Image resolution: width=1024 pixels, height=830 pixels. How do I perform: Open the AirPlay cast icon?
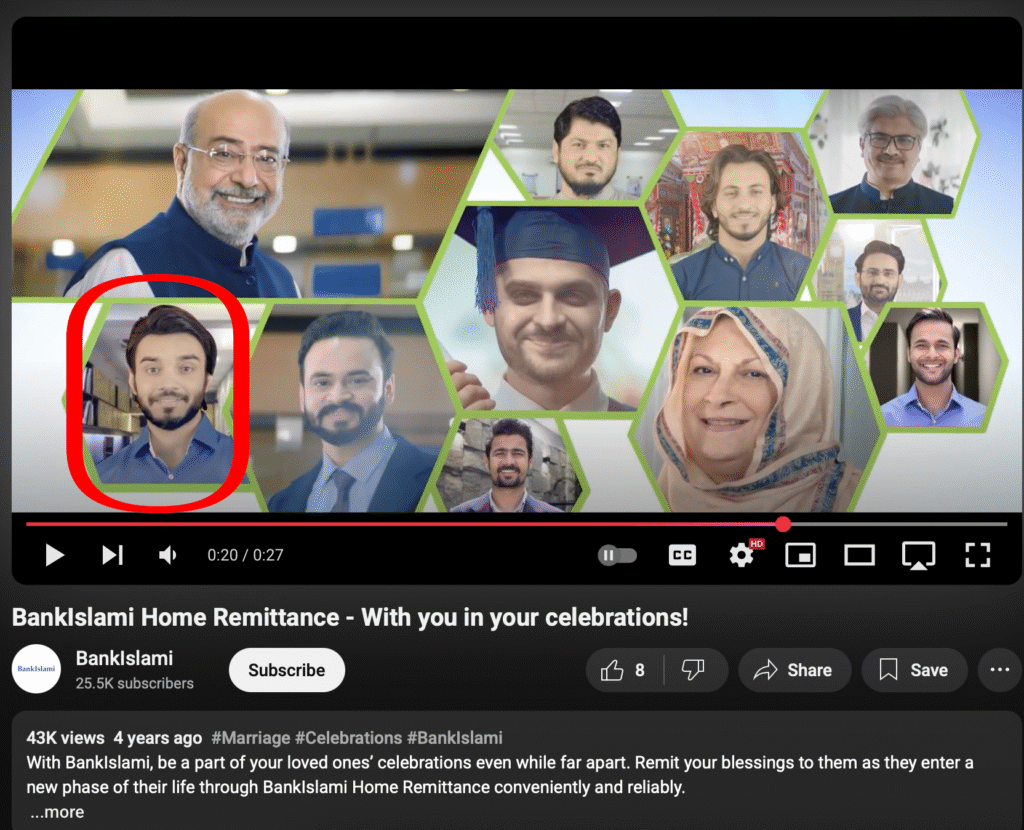pos(918,555)
